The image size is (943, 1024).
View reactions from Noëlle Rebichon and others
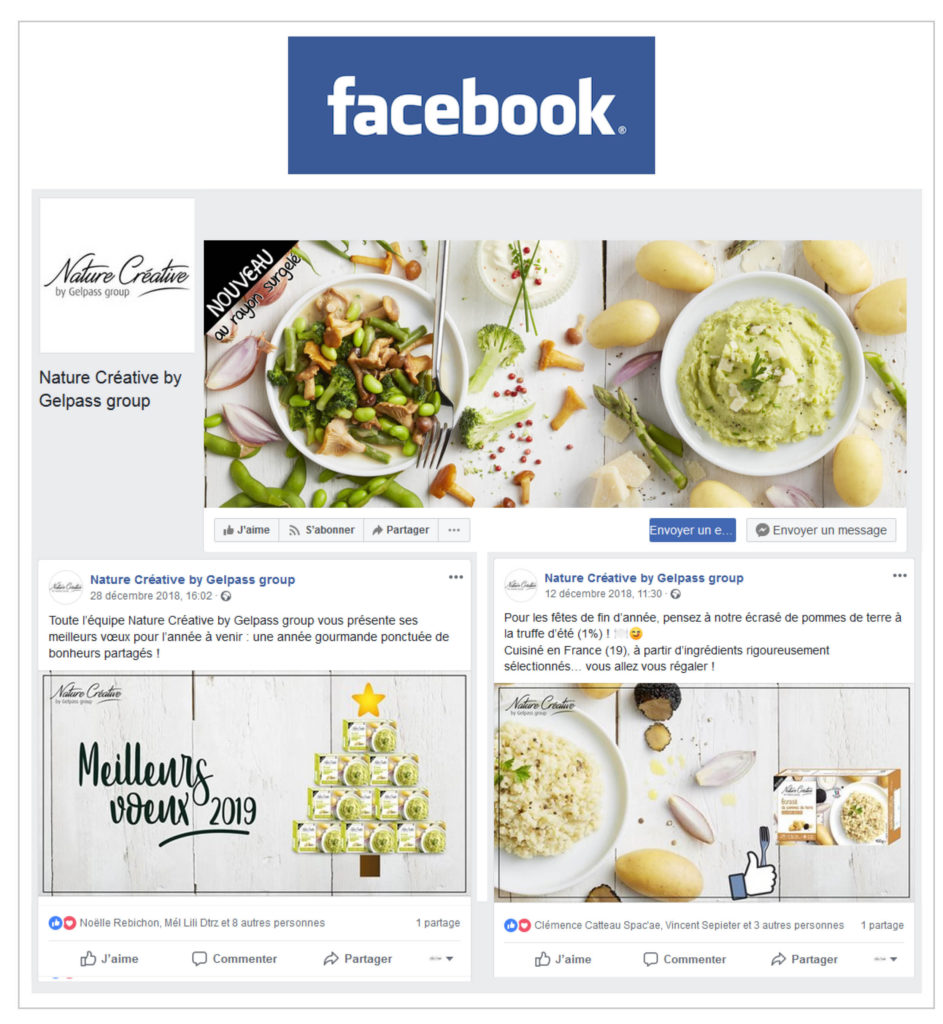click(202, 923)
